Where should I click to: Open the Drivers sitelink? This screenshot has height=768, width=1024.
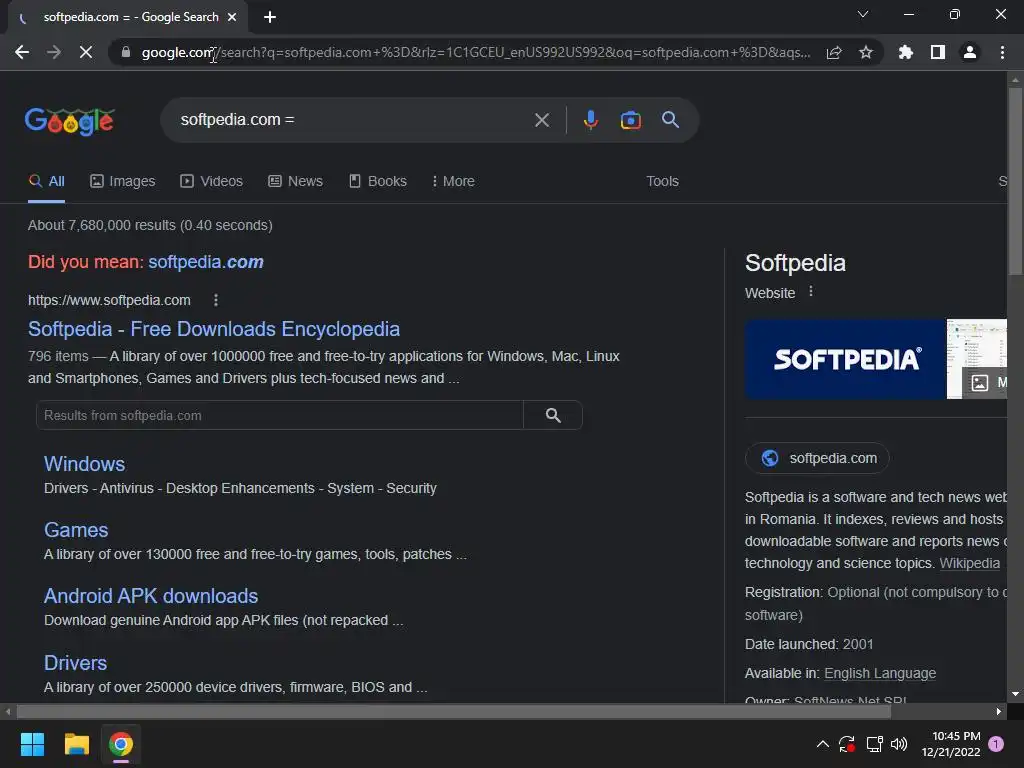pos(75,663)
